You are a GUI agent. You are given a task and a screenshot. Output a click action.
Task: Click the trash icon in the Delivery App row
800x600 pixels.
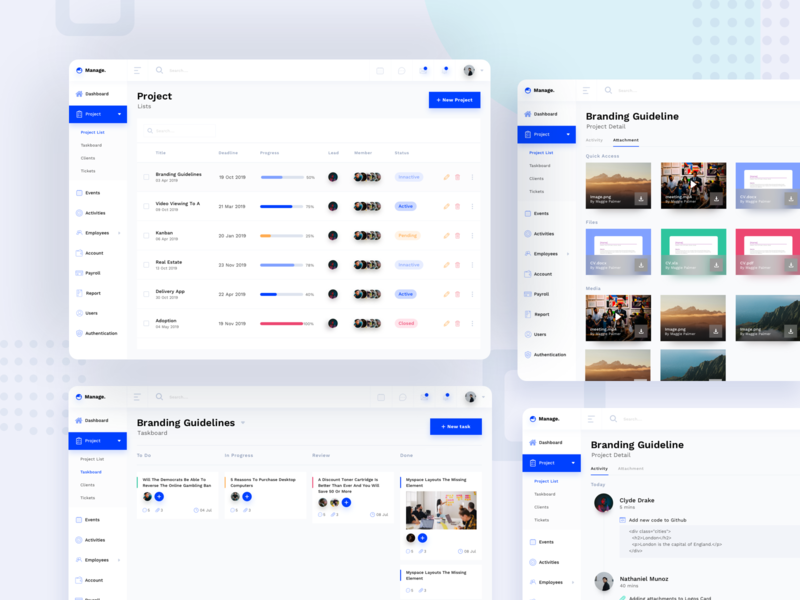[458, 294]
